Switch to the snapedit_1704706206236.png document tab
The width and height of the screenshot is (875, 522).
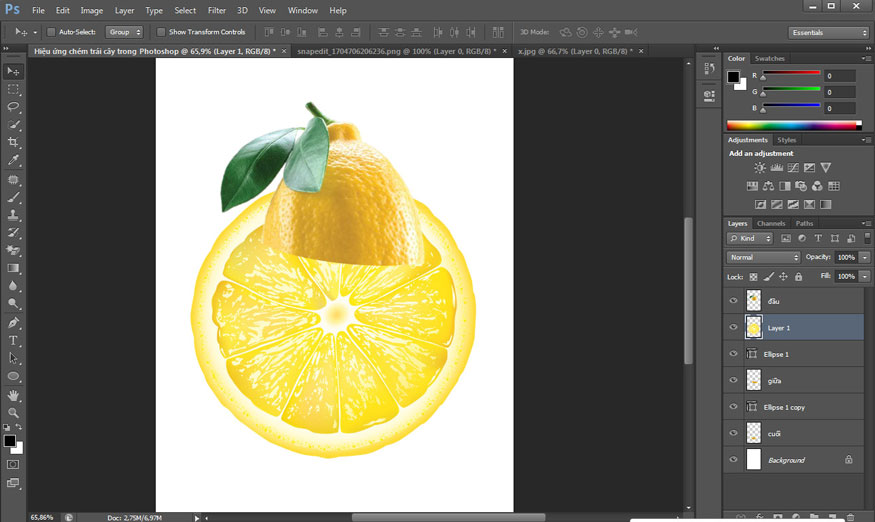[x=396, y=51]
